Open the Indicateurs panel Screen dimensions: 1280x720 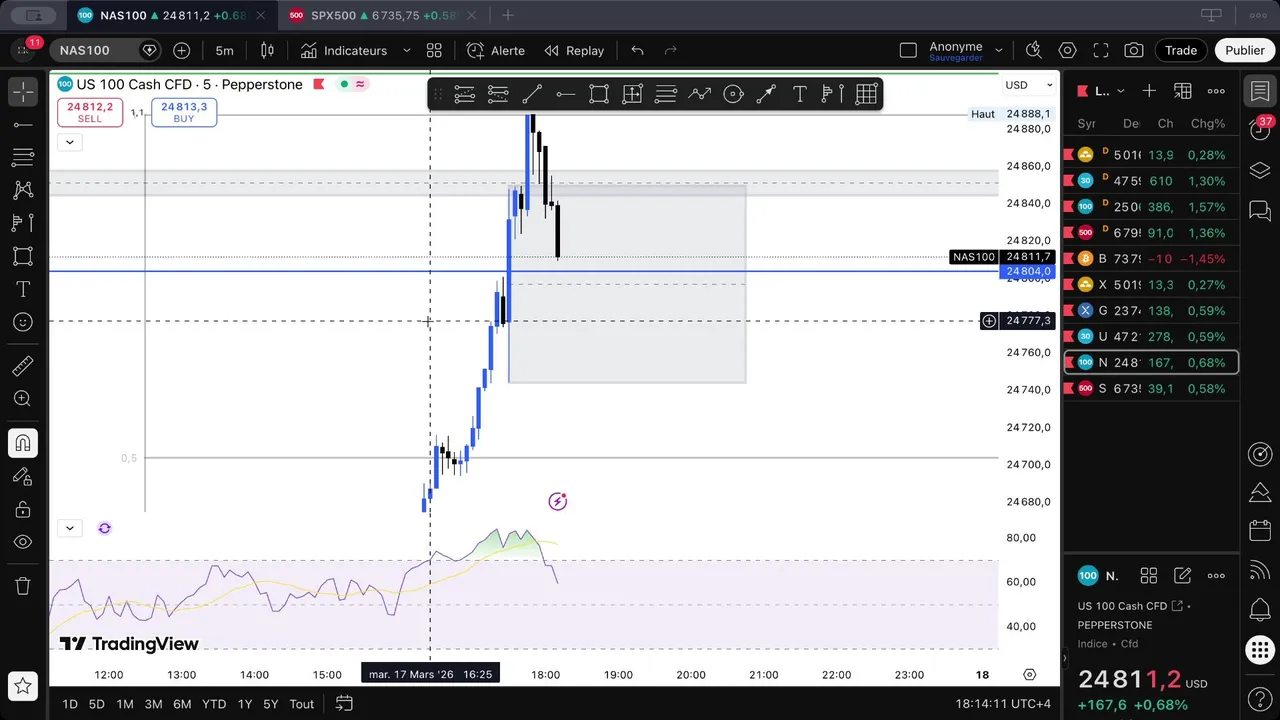(x=344, y=50)
